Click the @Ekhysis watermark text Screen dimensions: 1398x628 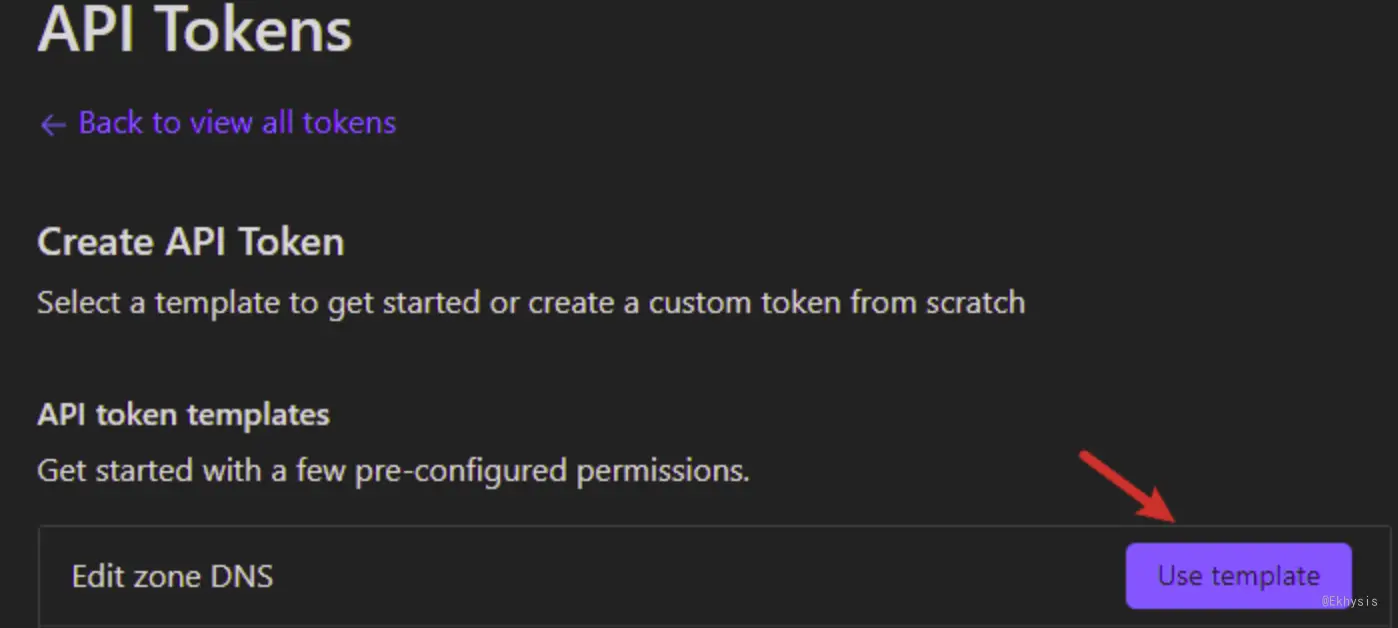coord(1349,601)
